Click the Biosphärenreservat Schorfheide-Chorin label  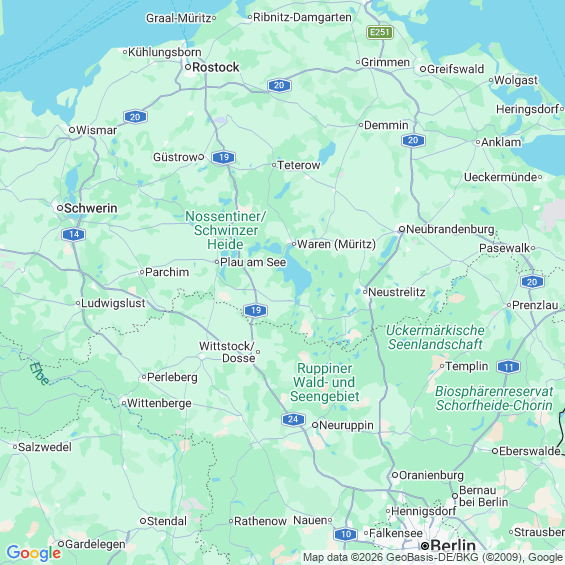tap(494, 398)
